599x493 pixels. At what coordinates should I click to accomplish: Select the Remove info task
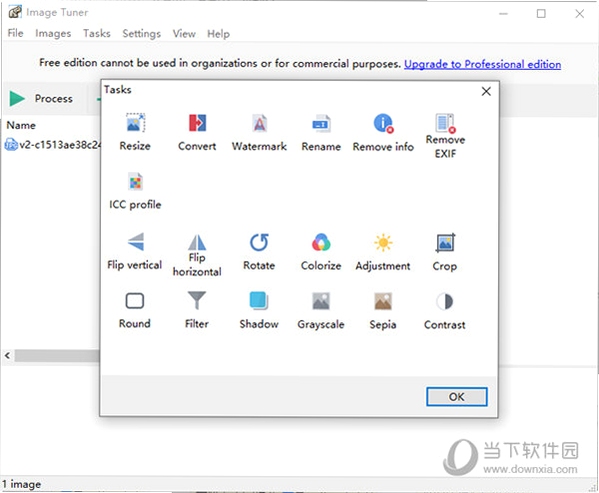point(383,132)
